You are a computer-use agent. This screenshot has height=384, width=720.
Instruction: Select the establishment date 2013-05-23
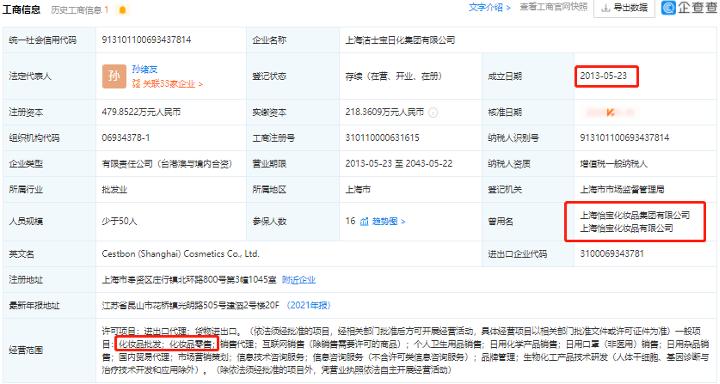603,76
